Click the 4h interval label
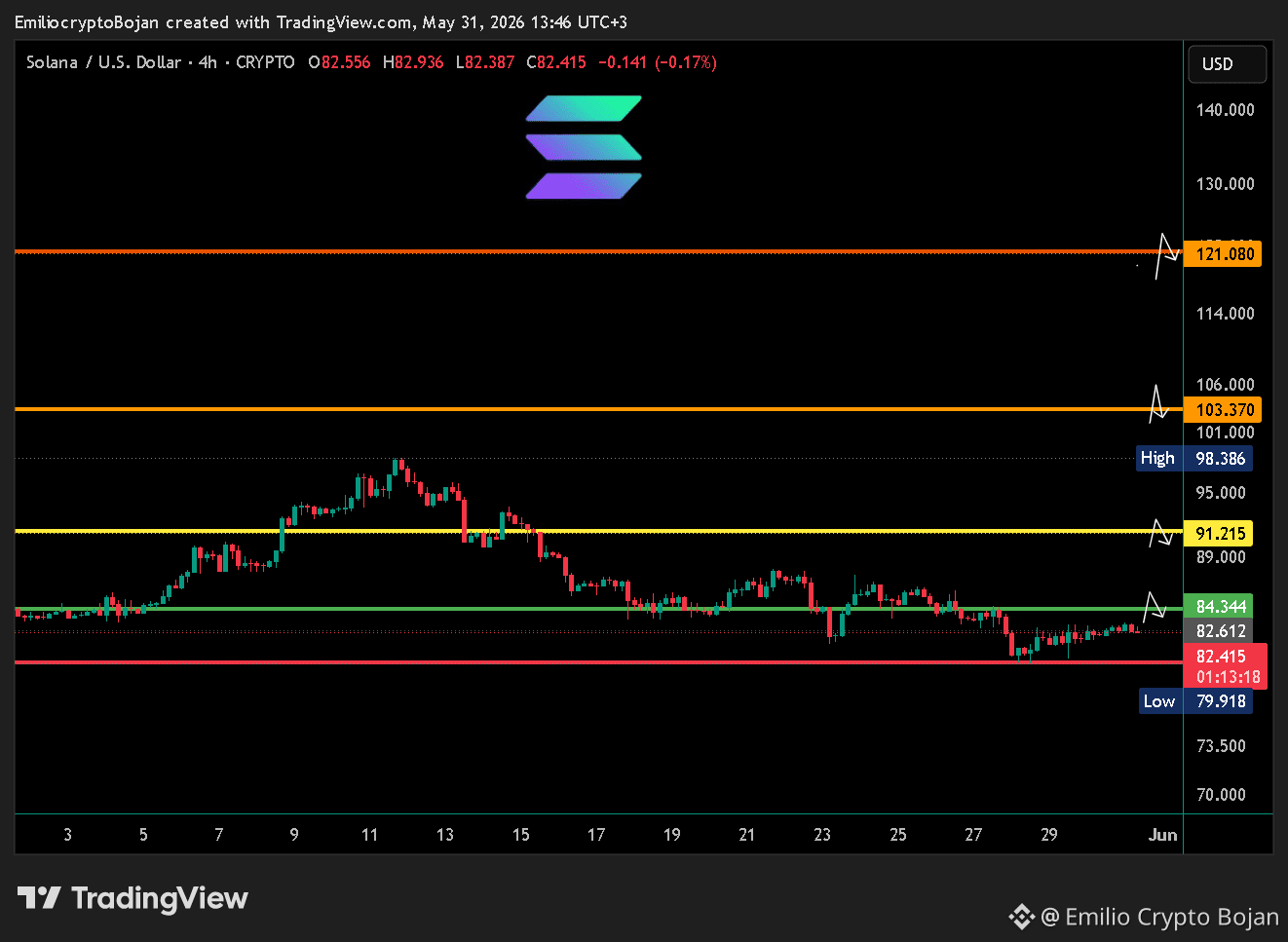Viewport: 1288px width, 942px height. 208,62
